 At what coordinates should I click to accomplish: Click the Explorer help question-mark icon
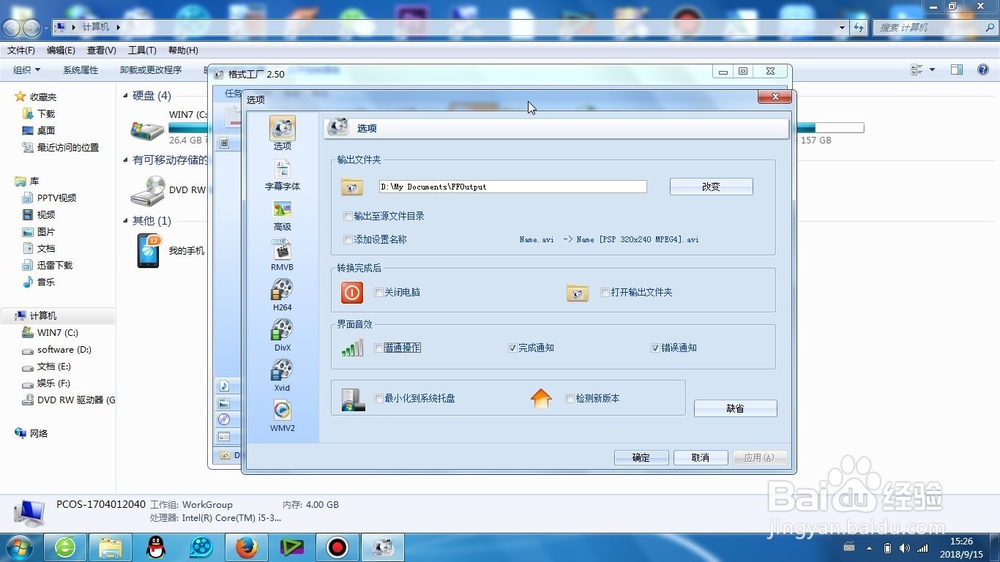pos(983,70)
